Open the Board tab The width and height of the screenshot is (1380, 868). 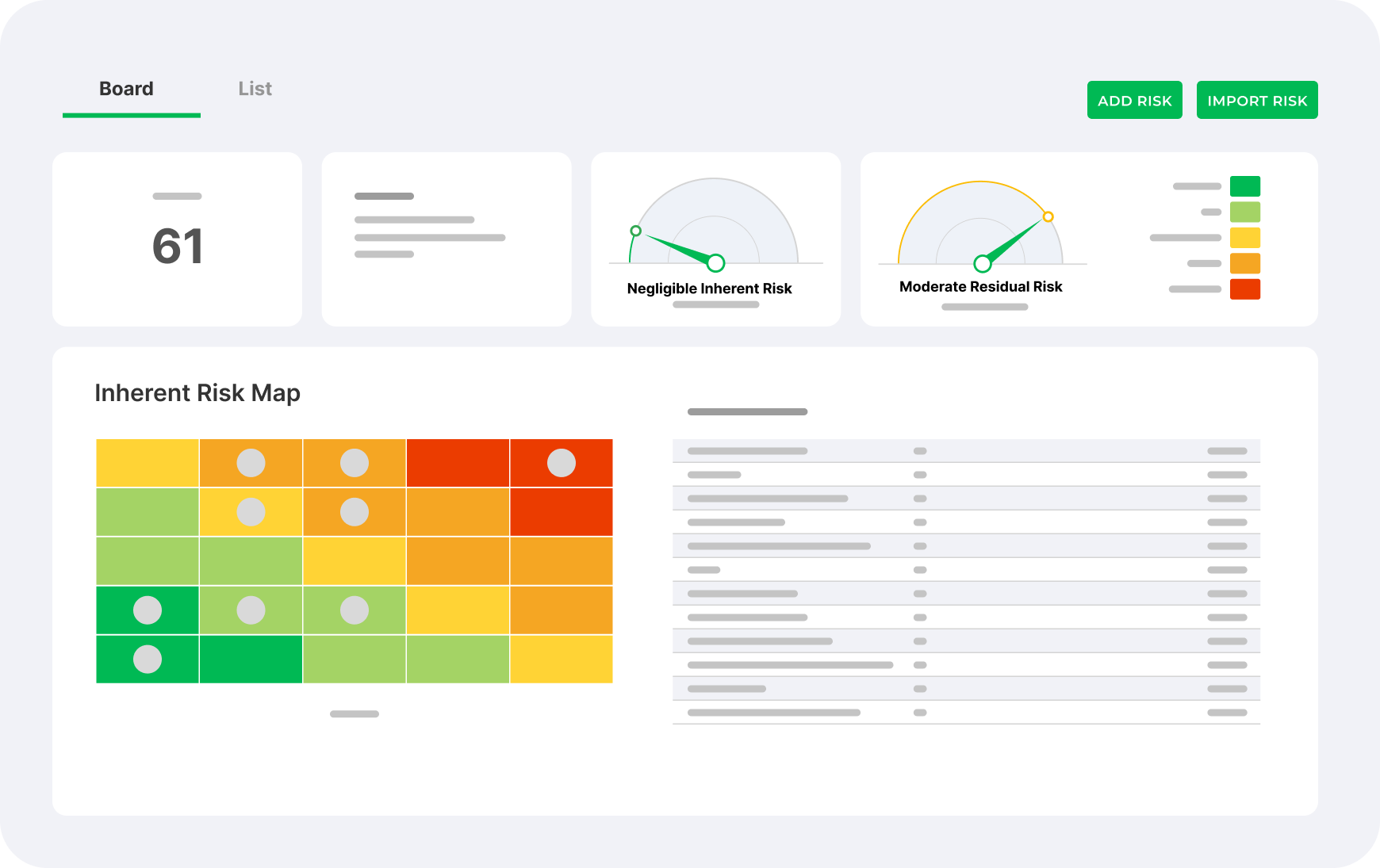125,89
